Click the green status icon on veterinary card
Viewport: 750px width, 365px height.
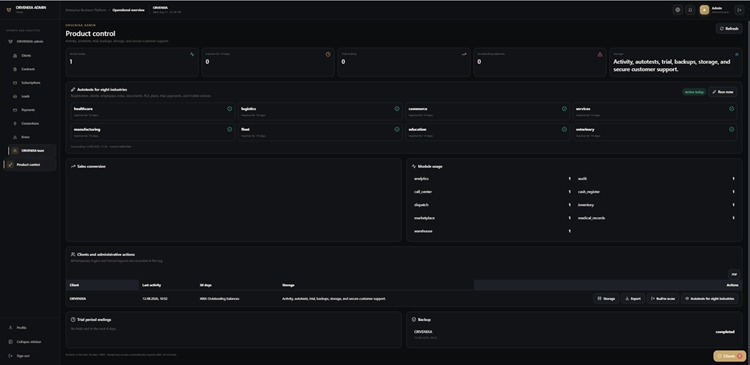click(731, 129)
